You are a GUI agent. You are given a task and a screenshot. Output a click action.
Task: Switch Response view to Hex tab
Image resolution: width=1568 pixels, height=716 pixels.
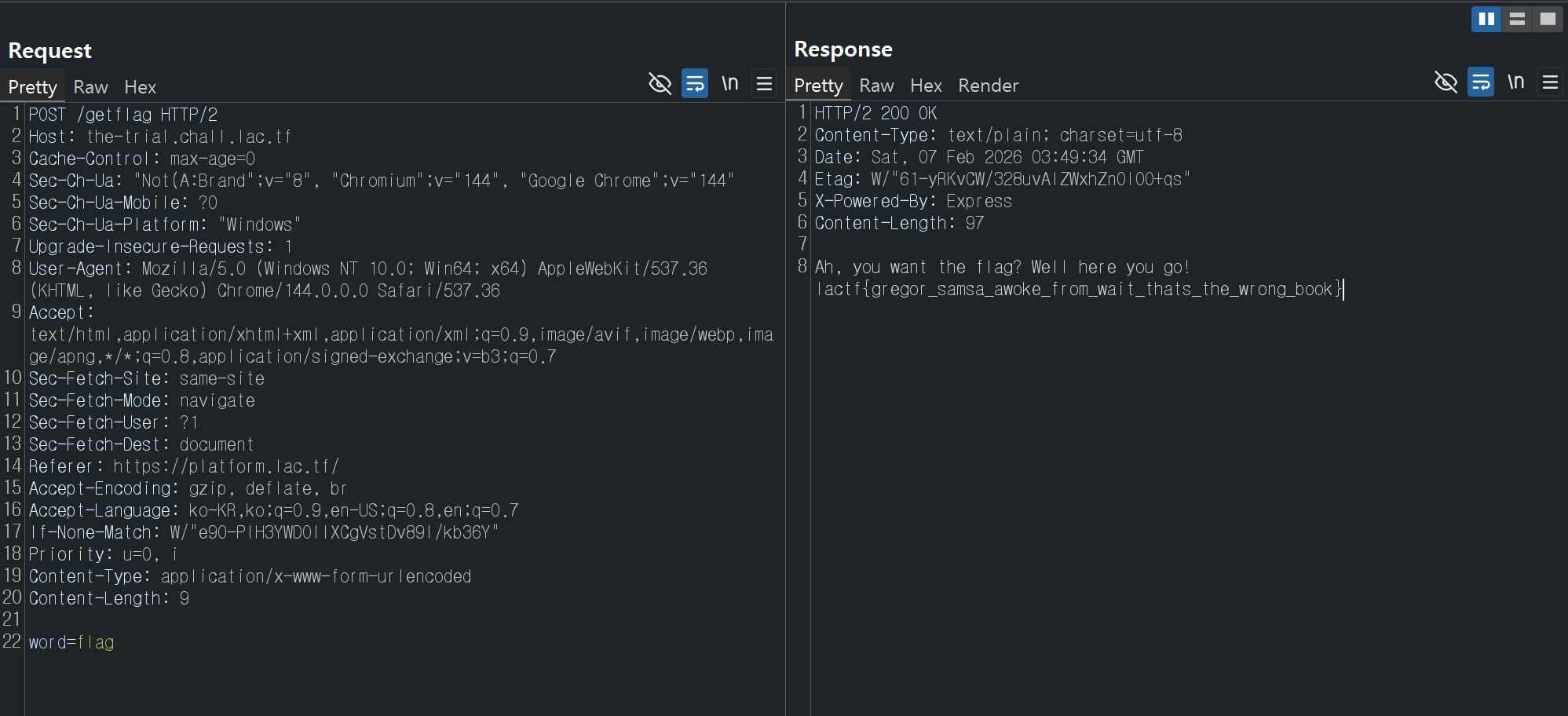tap(926, 86)
